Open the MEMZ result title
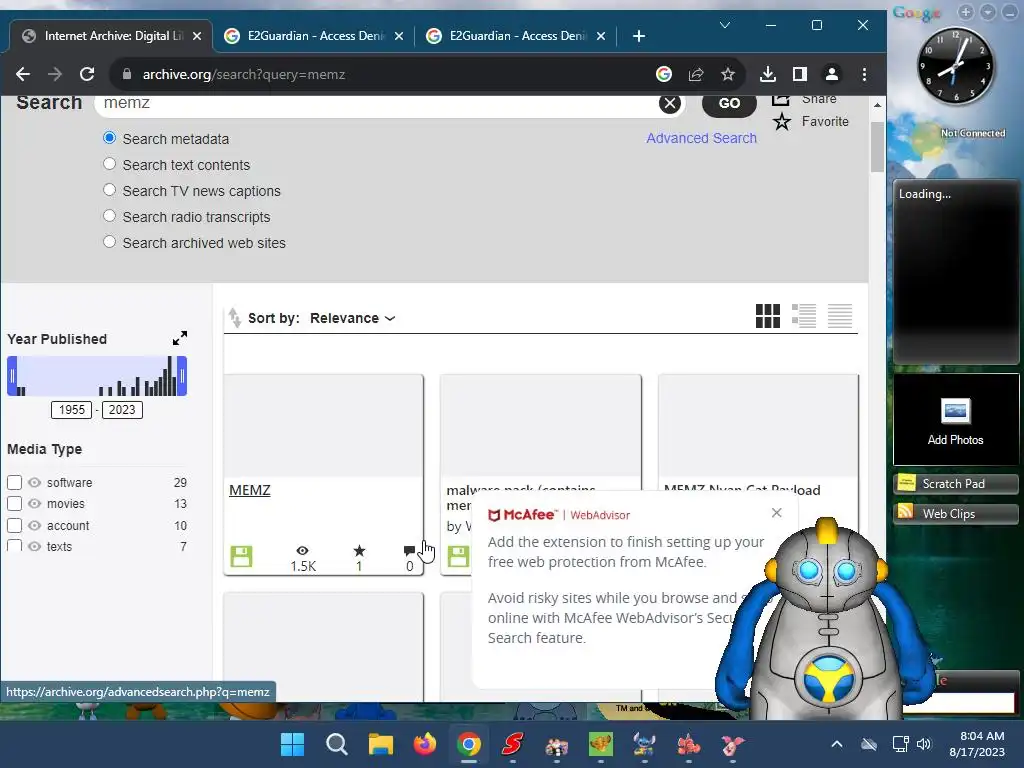 tap(249, 490)
